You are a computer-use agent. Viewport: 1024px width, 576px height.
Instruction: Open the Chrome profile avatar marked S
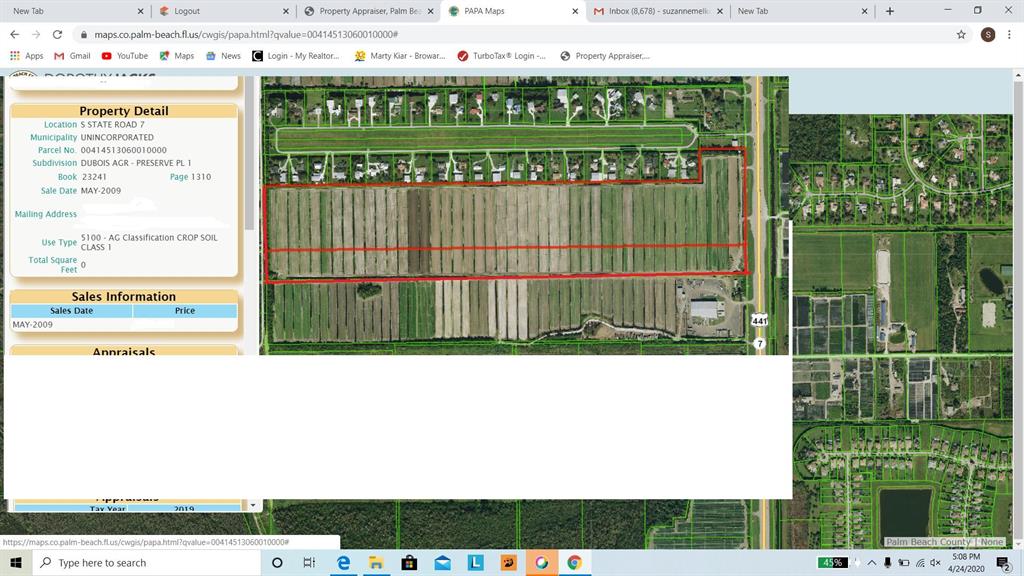pyautogui.click(x=986, y=33)
